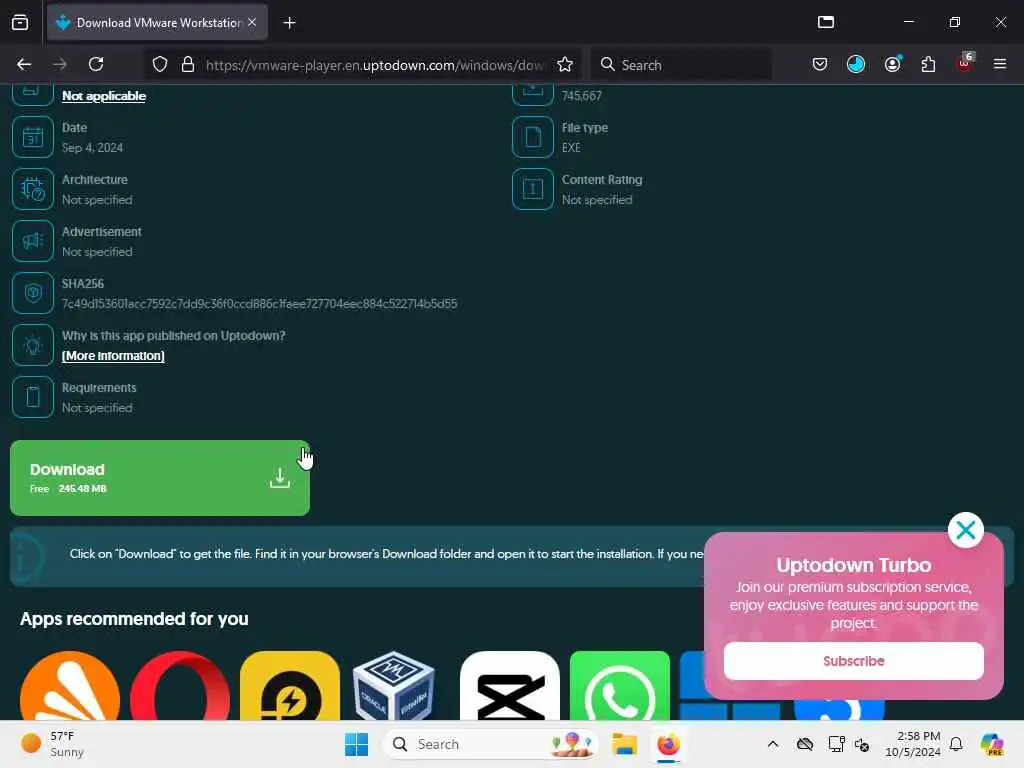
Task: Open the VirtualBox recommended app
Action: [393, 686]
